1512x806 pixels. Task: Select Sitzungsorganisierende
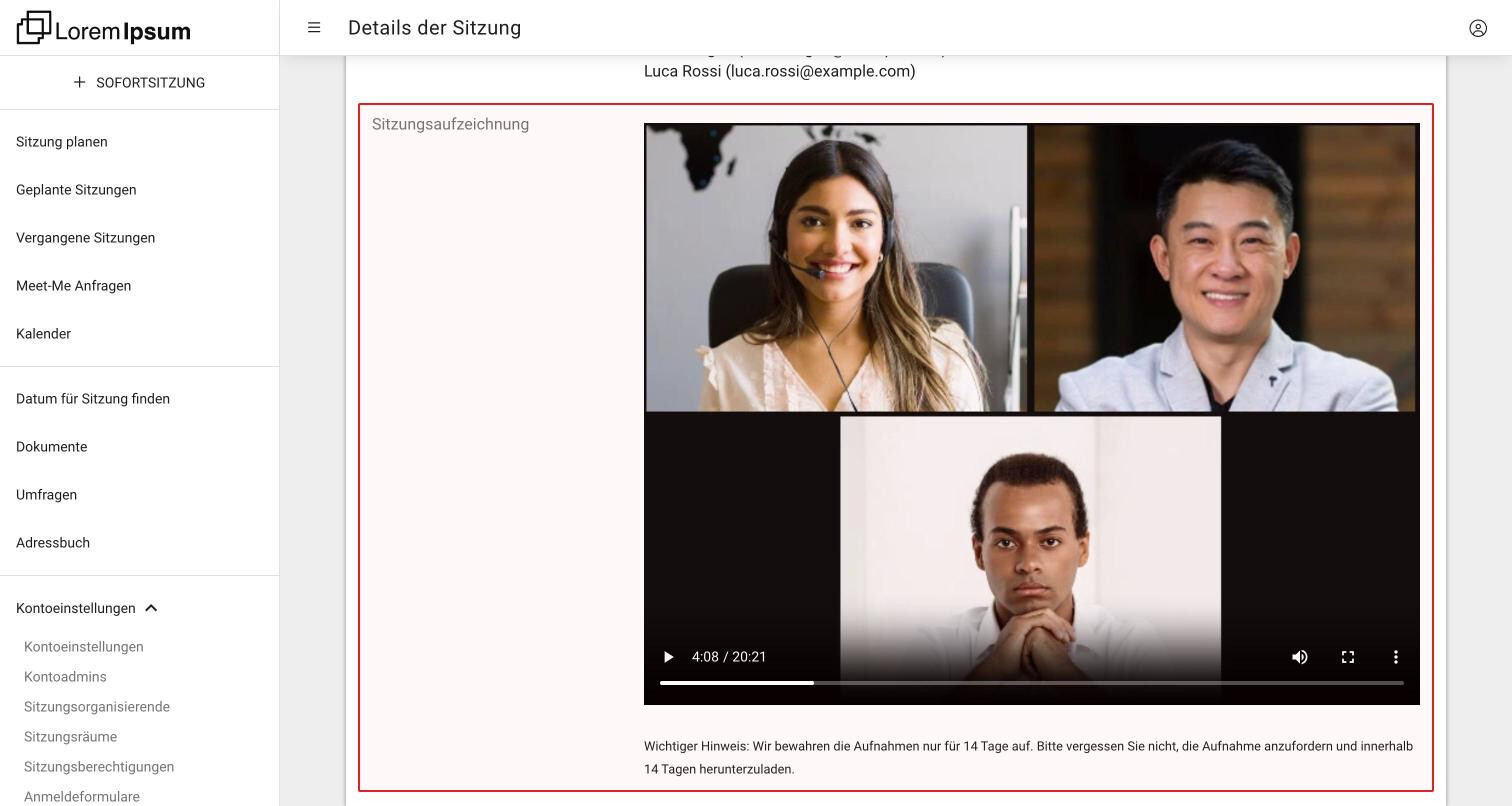(x=97, y=707)
